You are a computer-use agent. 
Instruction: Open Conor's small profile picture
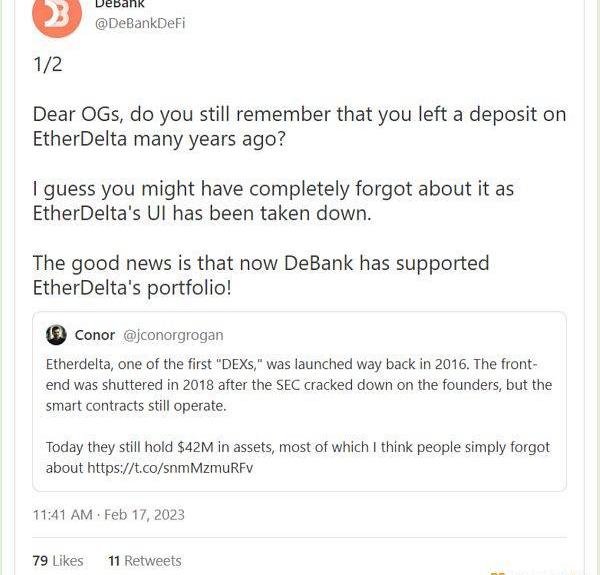pos(57,334)
